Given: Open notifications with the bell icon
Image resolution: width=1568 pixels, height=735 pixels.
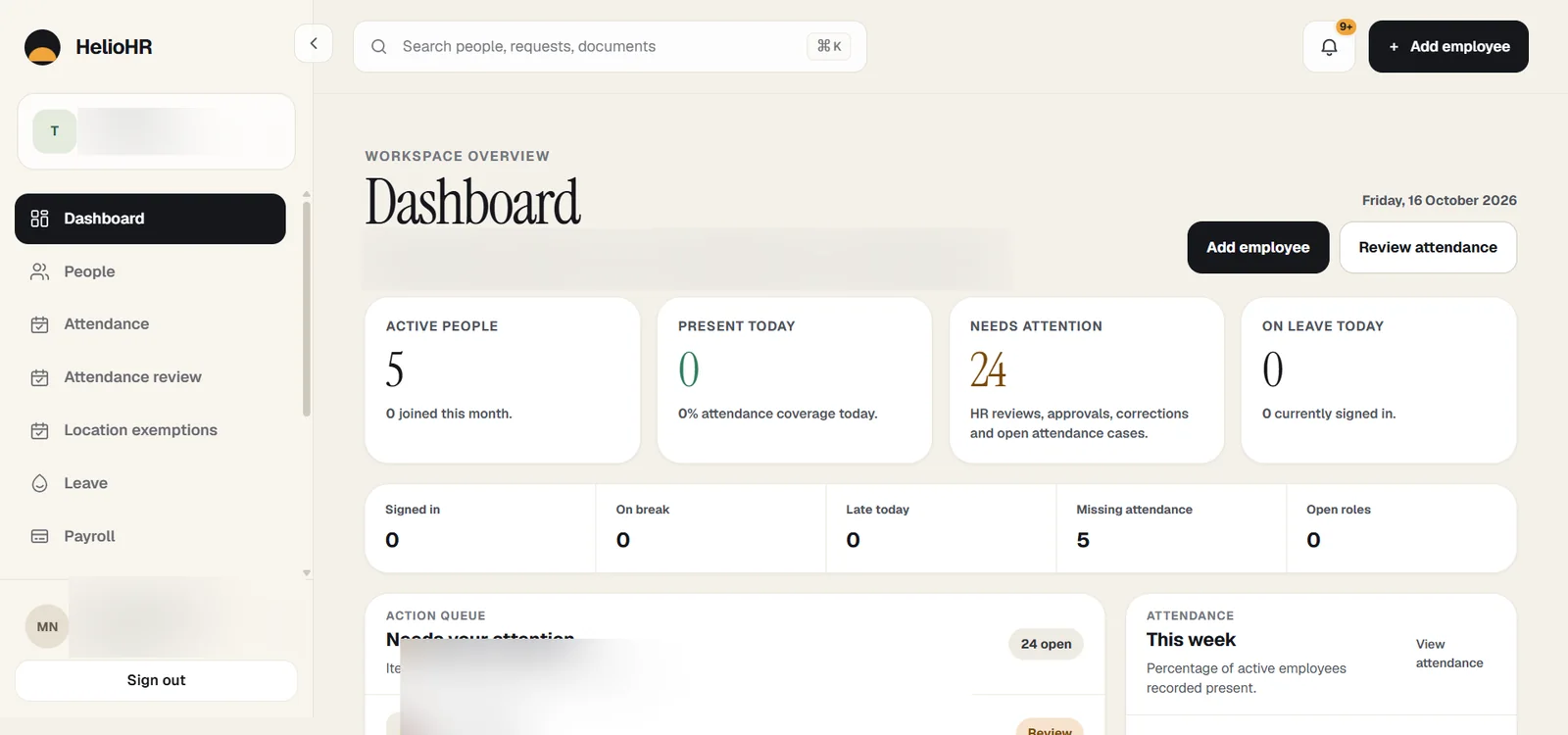Looking at the screenshot, I should [x=1329, y=47].
